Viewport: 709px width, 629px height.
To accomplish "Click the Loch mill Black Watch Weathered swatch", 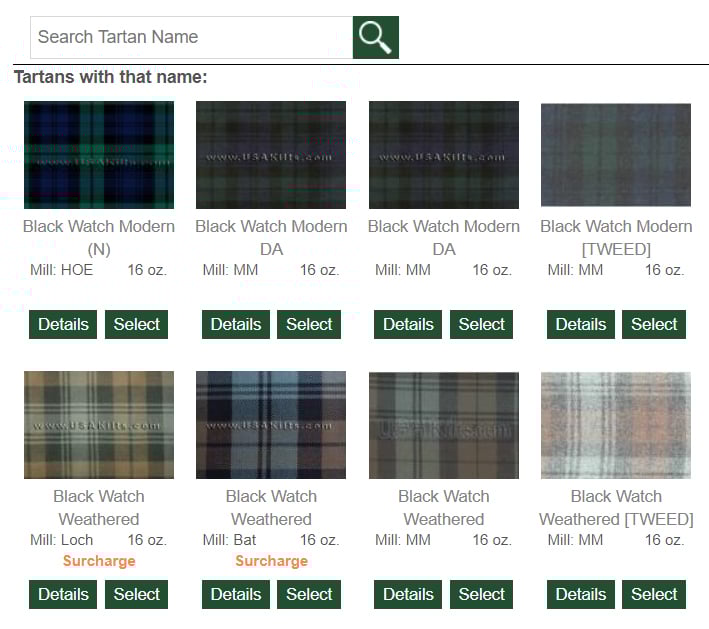I will [99, 425].
